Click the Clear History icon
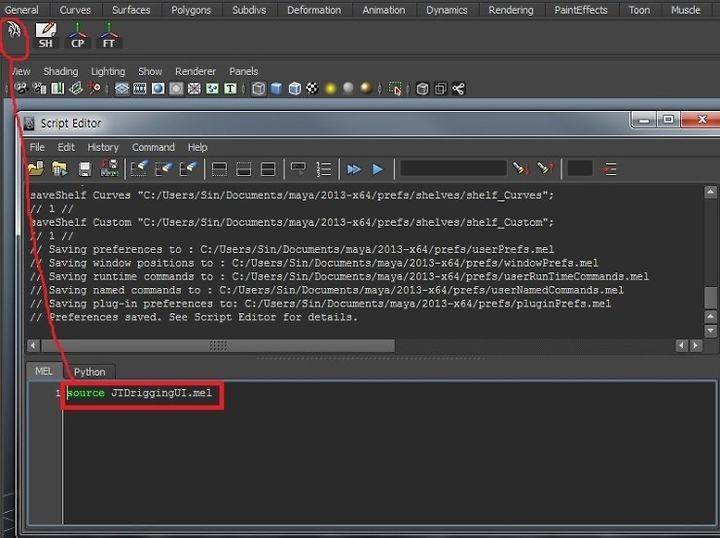The image size is (720, 538). click(139, 169)
